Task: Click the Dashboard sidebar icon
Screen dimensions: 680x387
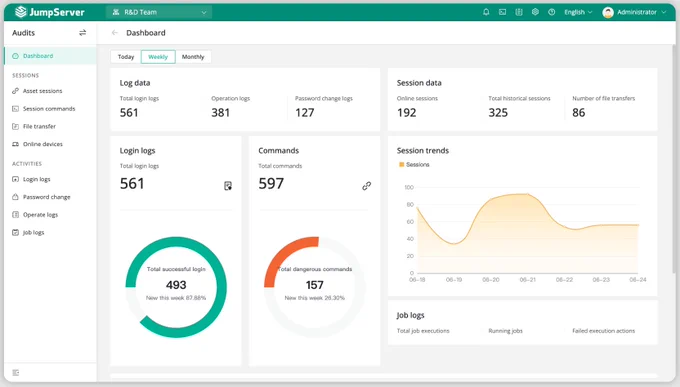Action: 15,56
